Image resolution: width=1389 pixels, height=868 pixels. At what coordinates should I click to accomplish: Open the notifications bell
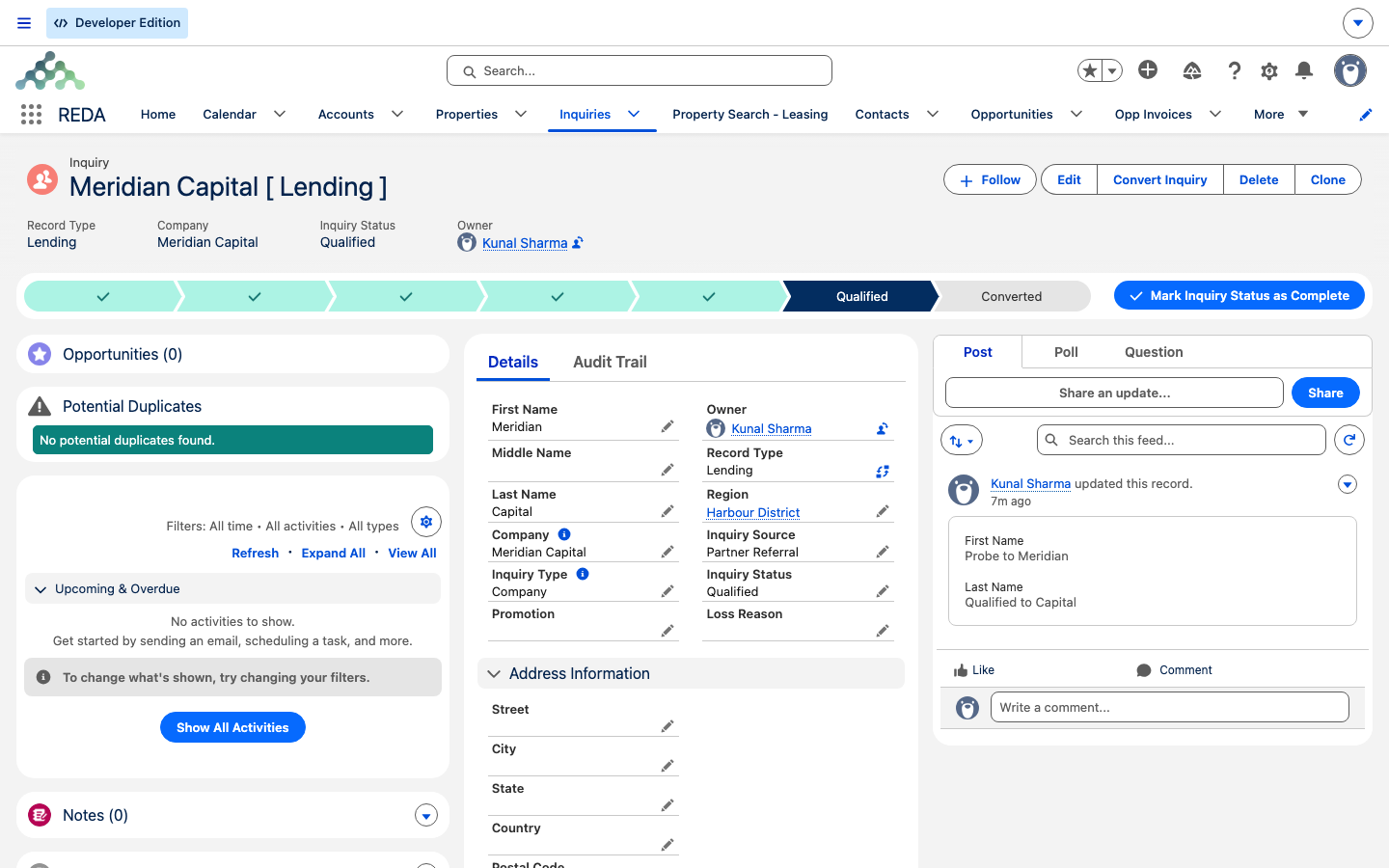(1304, 70)
